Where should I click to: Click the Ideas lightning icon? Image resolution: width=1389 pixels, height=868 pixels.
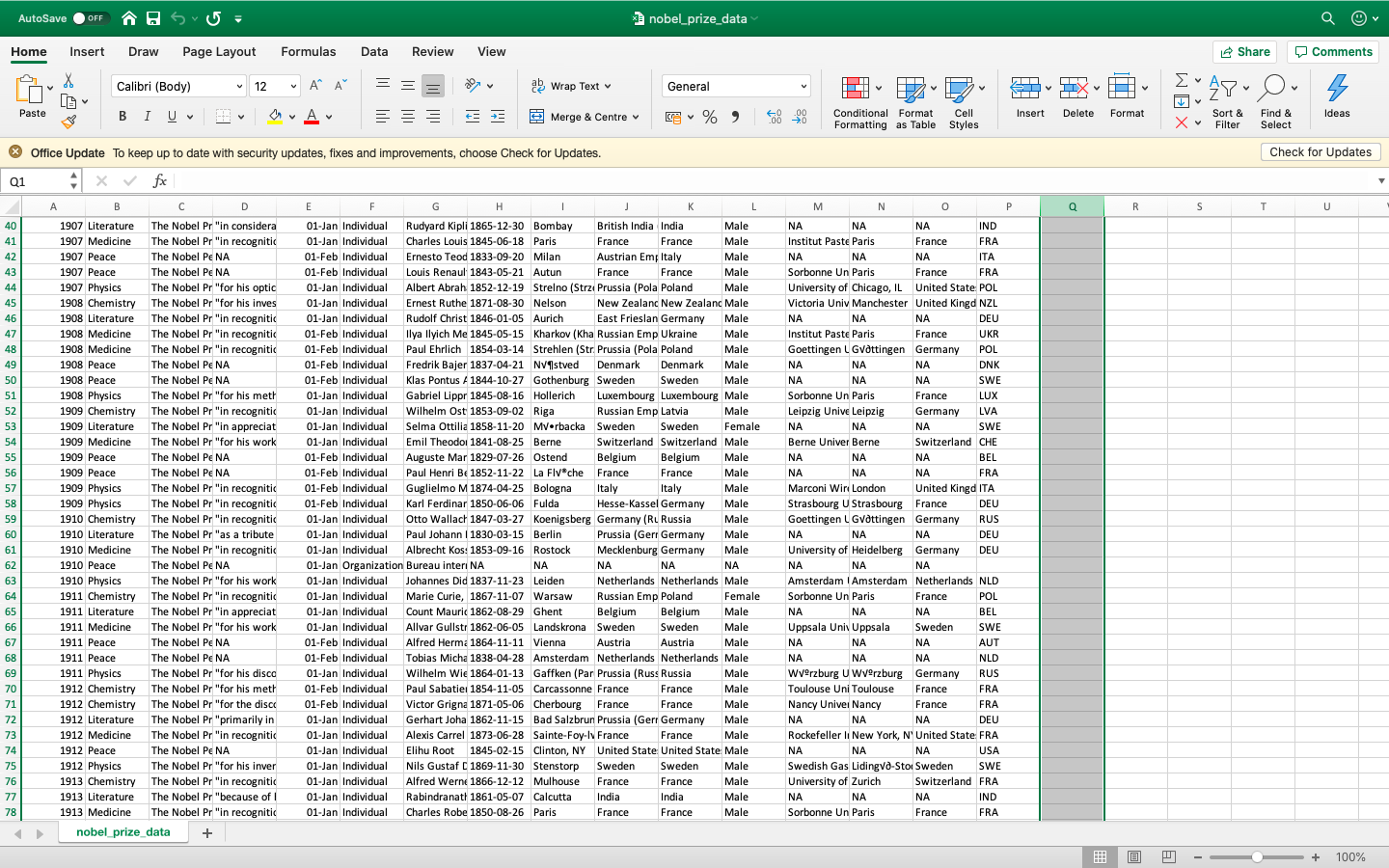pos(1336,92)
